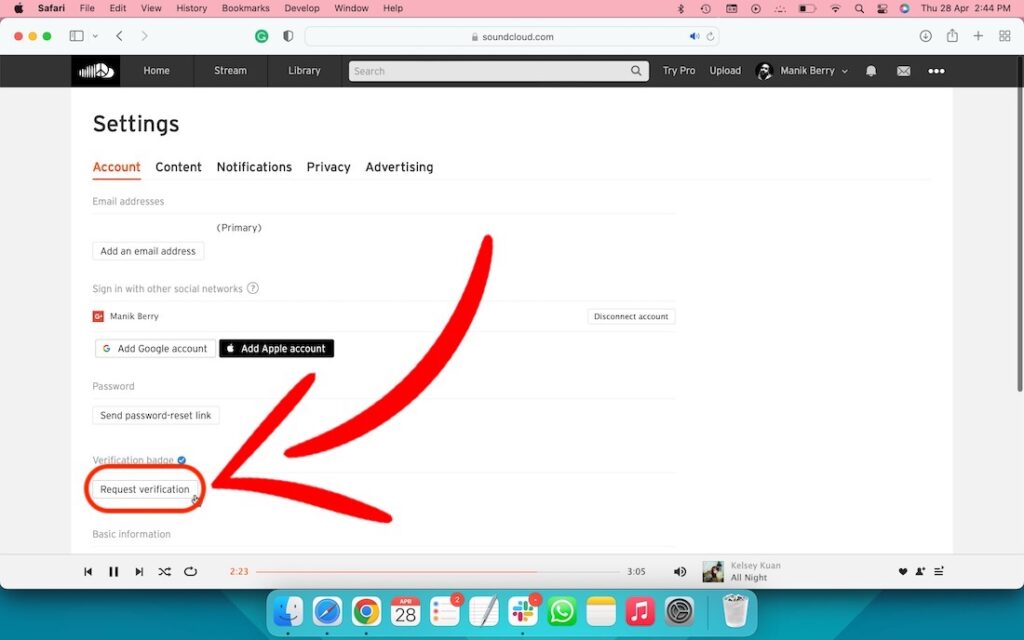Screen dimensions: 1024x640
Task: Like the track with the heart icon
Action: tap(903, 571)
